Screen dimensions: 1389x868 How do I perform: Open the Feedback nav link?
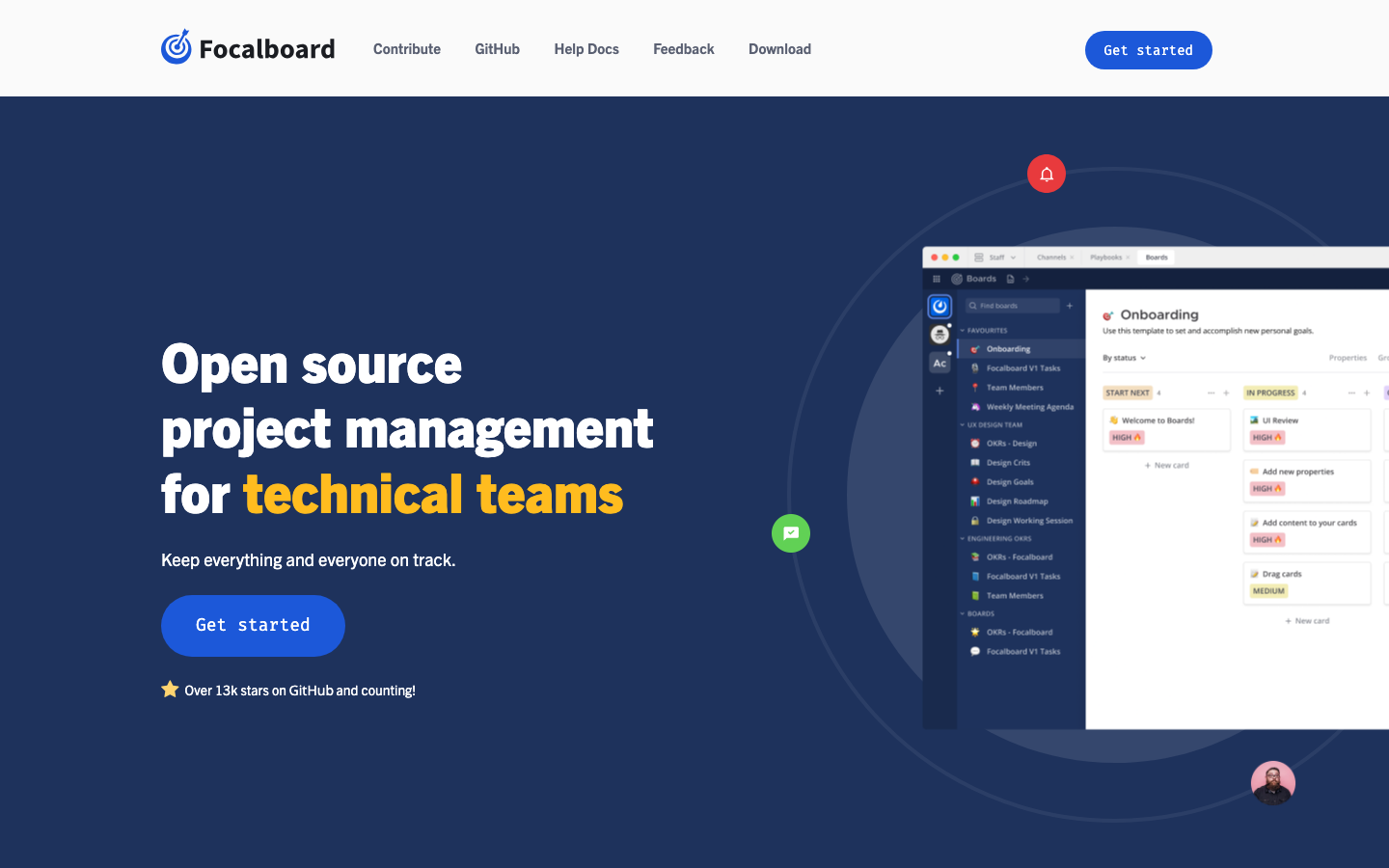pos(684,49)
